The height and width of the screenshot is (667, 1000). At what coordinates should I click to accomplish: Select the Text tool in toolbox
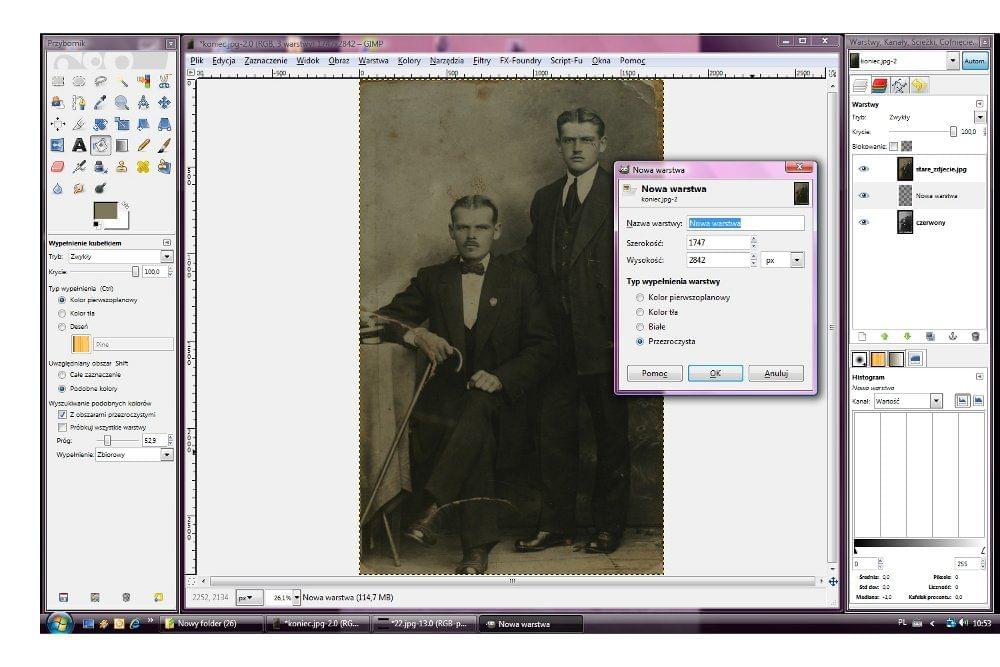[x=79, y=145]
